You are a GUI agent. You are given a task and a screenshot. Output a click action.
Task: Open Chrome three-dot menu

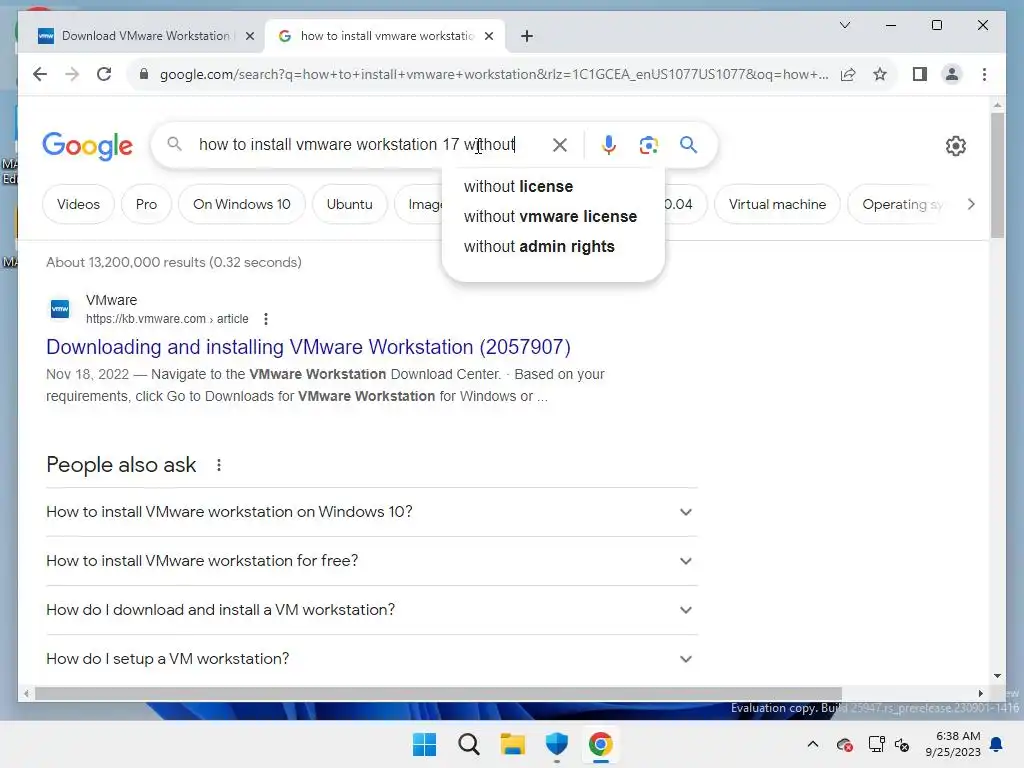(x=984, y=74)
